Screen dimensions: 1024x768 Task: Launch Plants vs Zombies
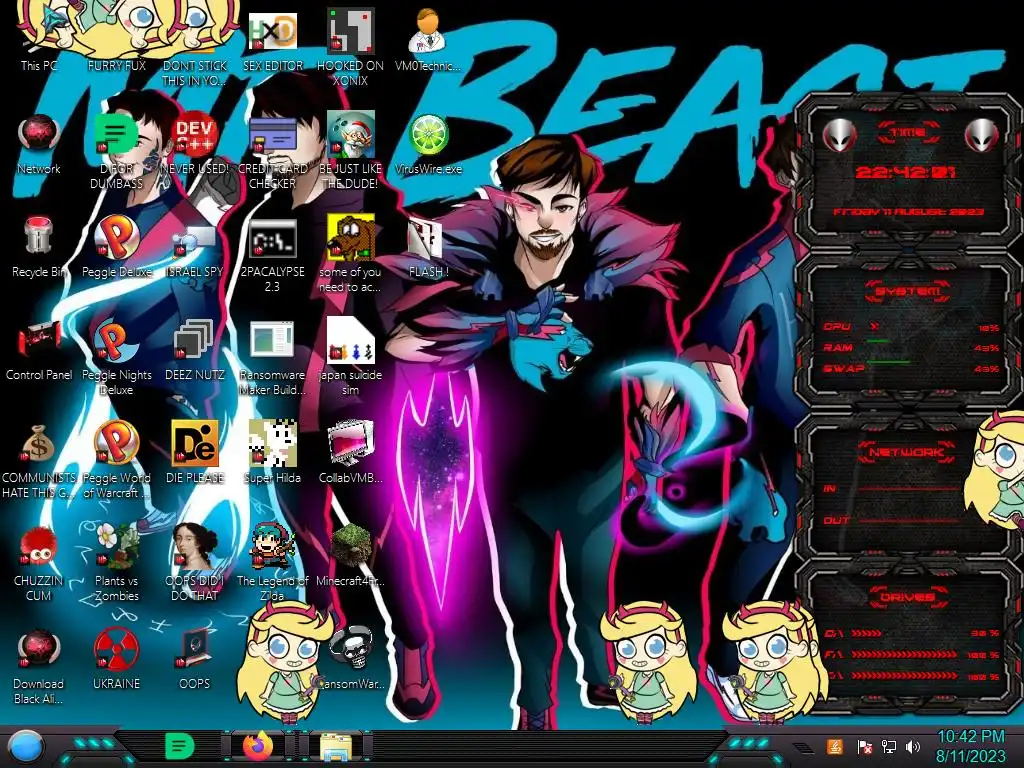[117, 562]
